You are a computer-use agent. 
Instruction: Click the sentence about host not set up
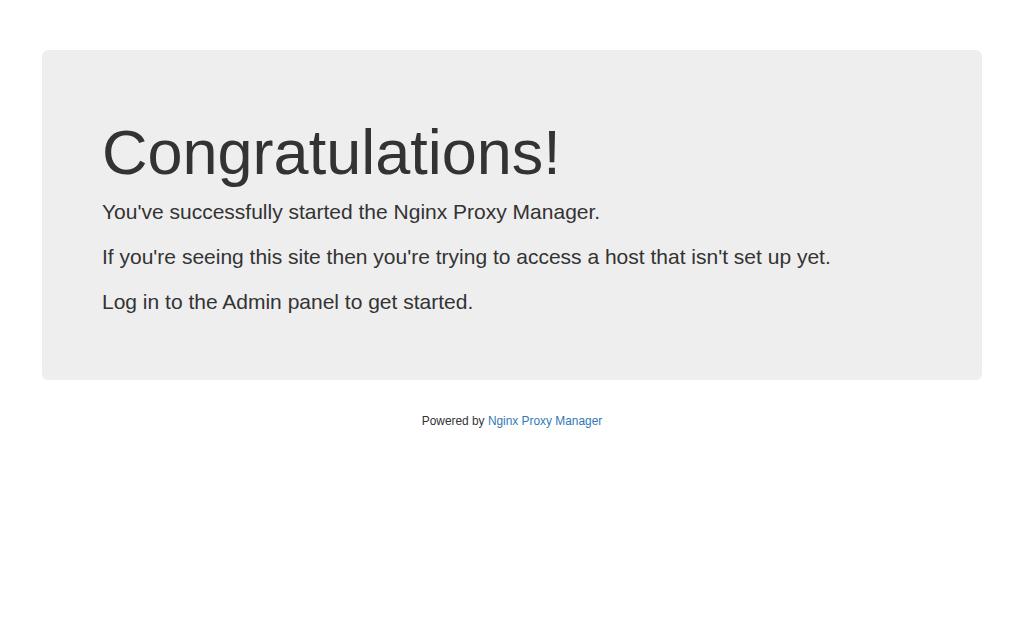point(466,257)
